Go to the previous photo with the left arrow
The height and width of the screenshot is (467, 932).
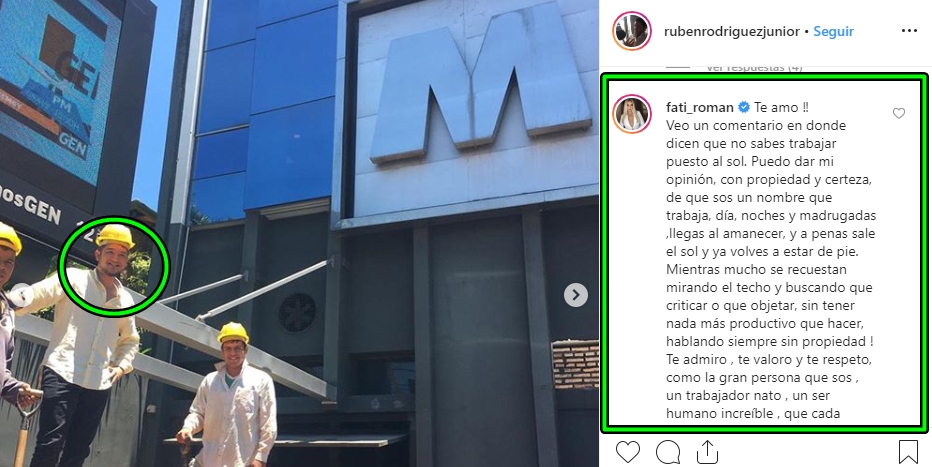(22, 295)
